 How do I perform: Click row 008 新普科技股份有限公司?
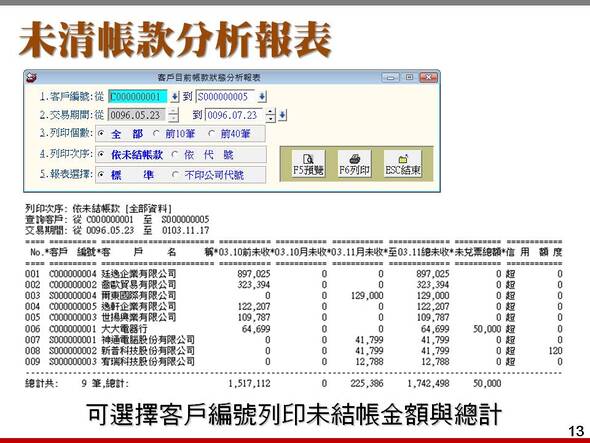tap(293, 351)
